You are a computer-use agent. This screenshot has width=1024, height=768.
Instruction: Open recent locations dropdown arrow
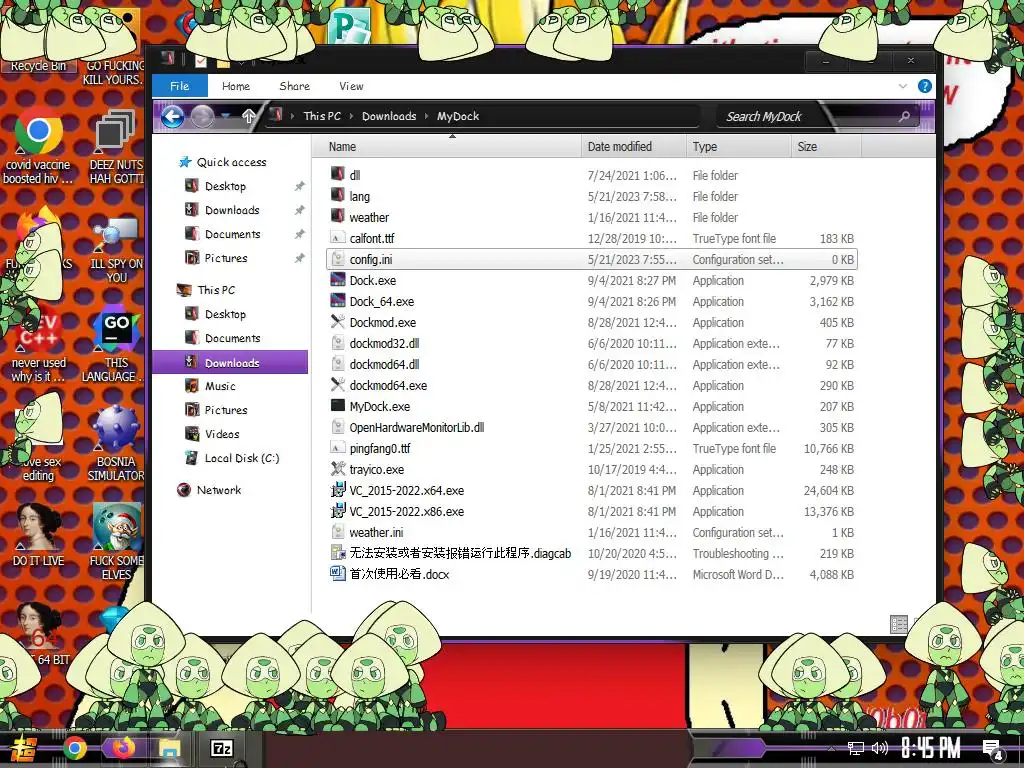226,117
